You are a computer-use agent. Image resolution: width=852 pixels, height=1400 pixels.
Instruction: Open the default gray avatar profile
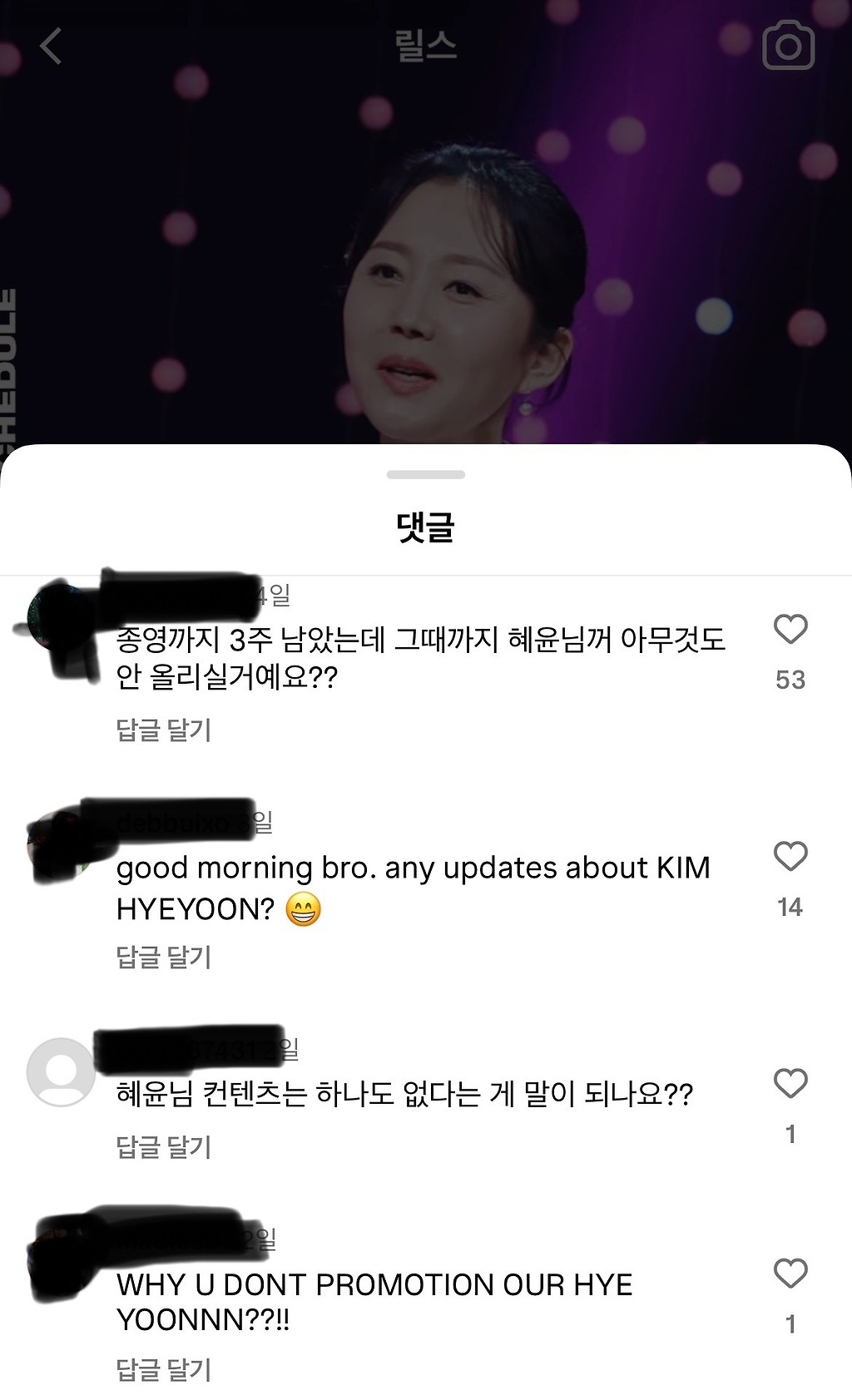(x=61, y=1072)
